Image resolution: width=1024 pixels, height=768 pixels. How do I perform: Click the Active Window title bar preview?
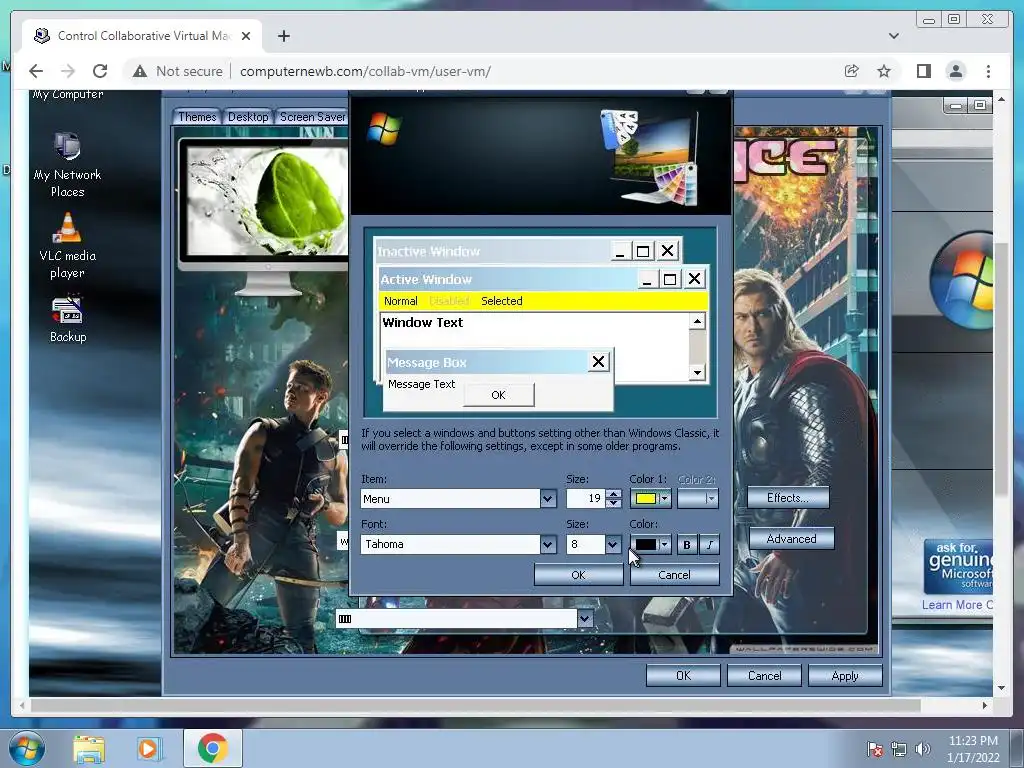click(508, 280)
